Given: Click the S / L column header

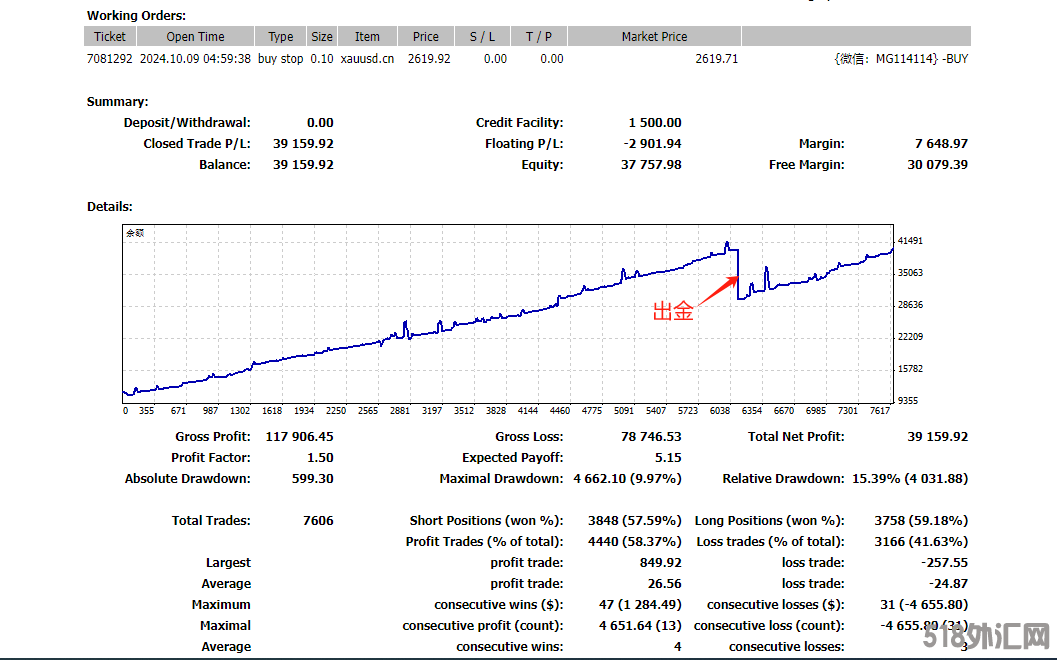Looking at the screenshot, I should pyautogui.click(x=482, y=37).
